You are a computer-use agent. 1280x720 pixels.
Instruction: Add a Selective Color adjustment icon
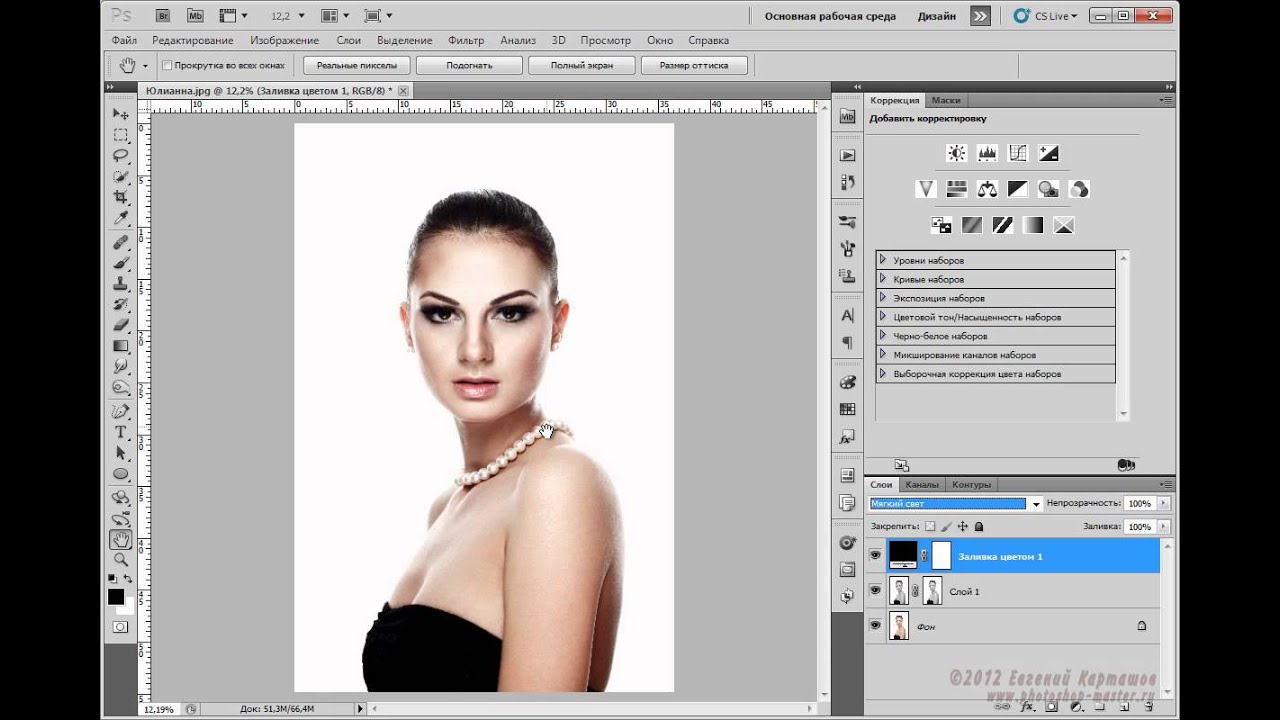[x=1064, y=225]
